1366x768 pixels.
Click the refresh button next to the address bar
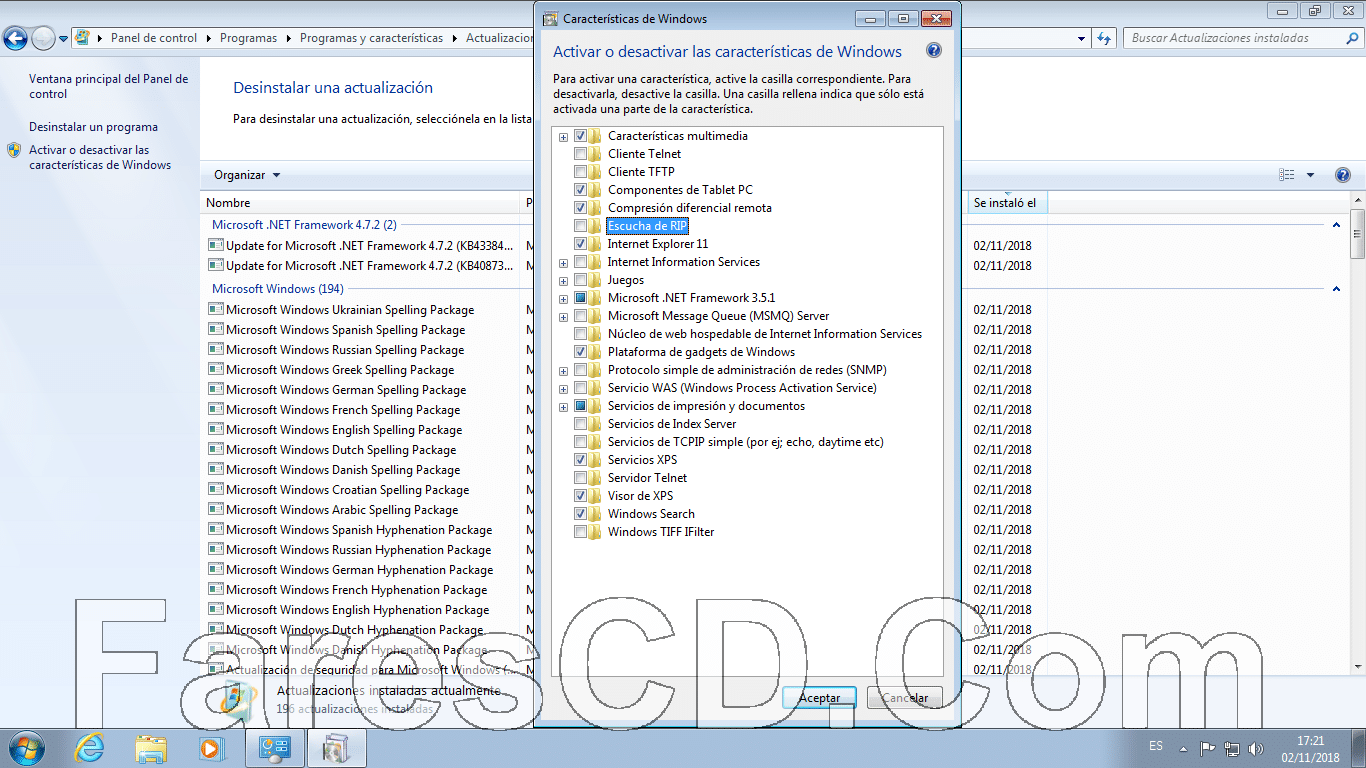tap(1104, 38)
